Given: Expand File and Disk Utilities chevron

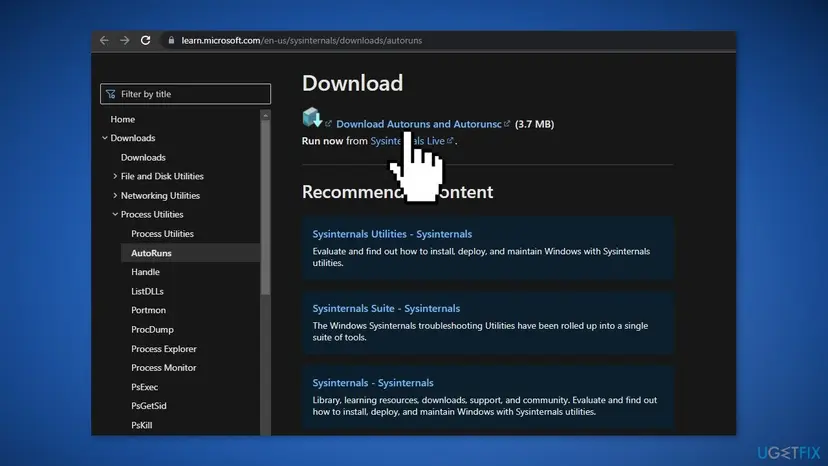Looking at the screenshot, I should [x=115, y=176].
